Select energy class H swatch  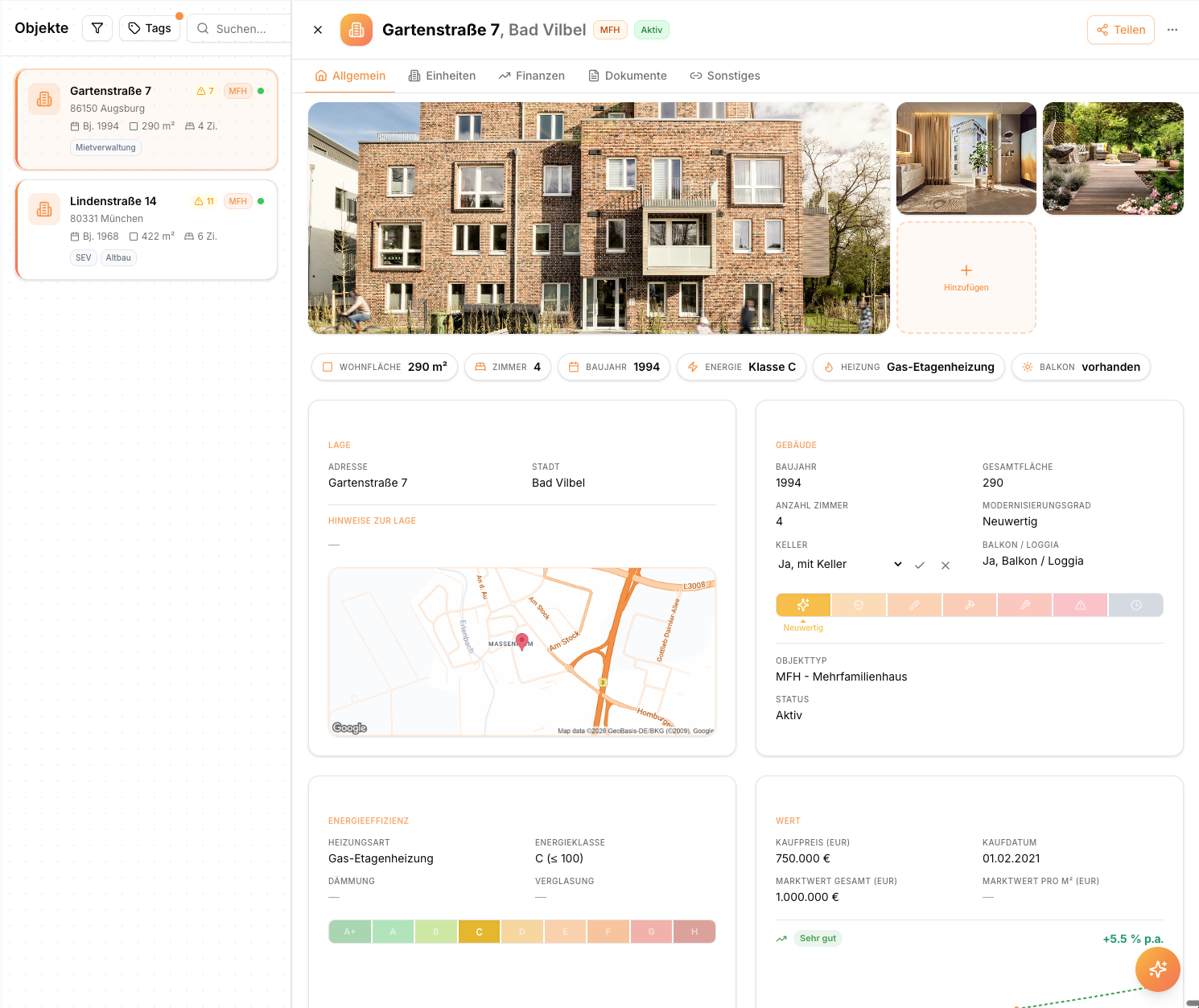point(694,932)
